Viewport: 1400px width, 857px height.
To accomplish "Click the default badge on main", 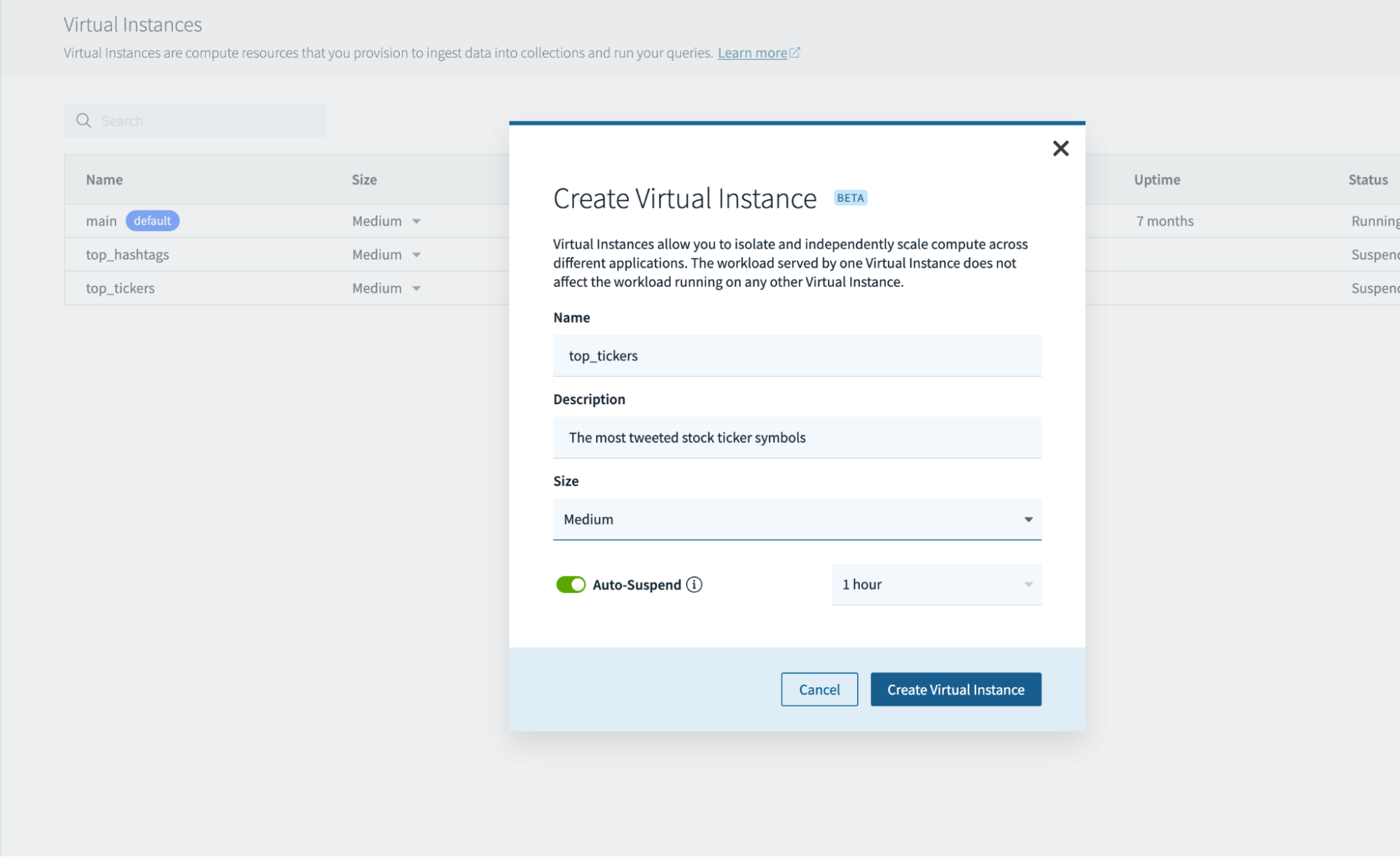I will 152,221.
